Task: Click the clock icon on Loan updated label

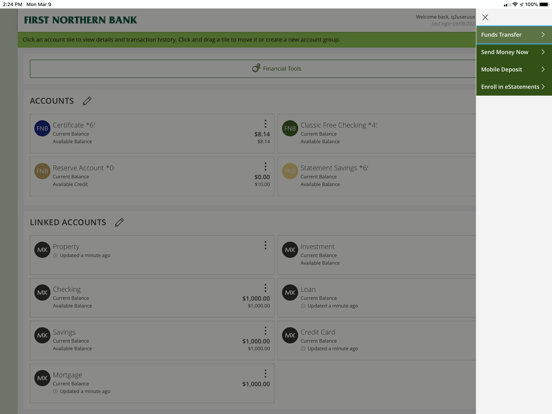Action: 303,306
